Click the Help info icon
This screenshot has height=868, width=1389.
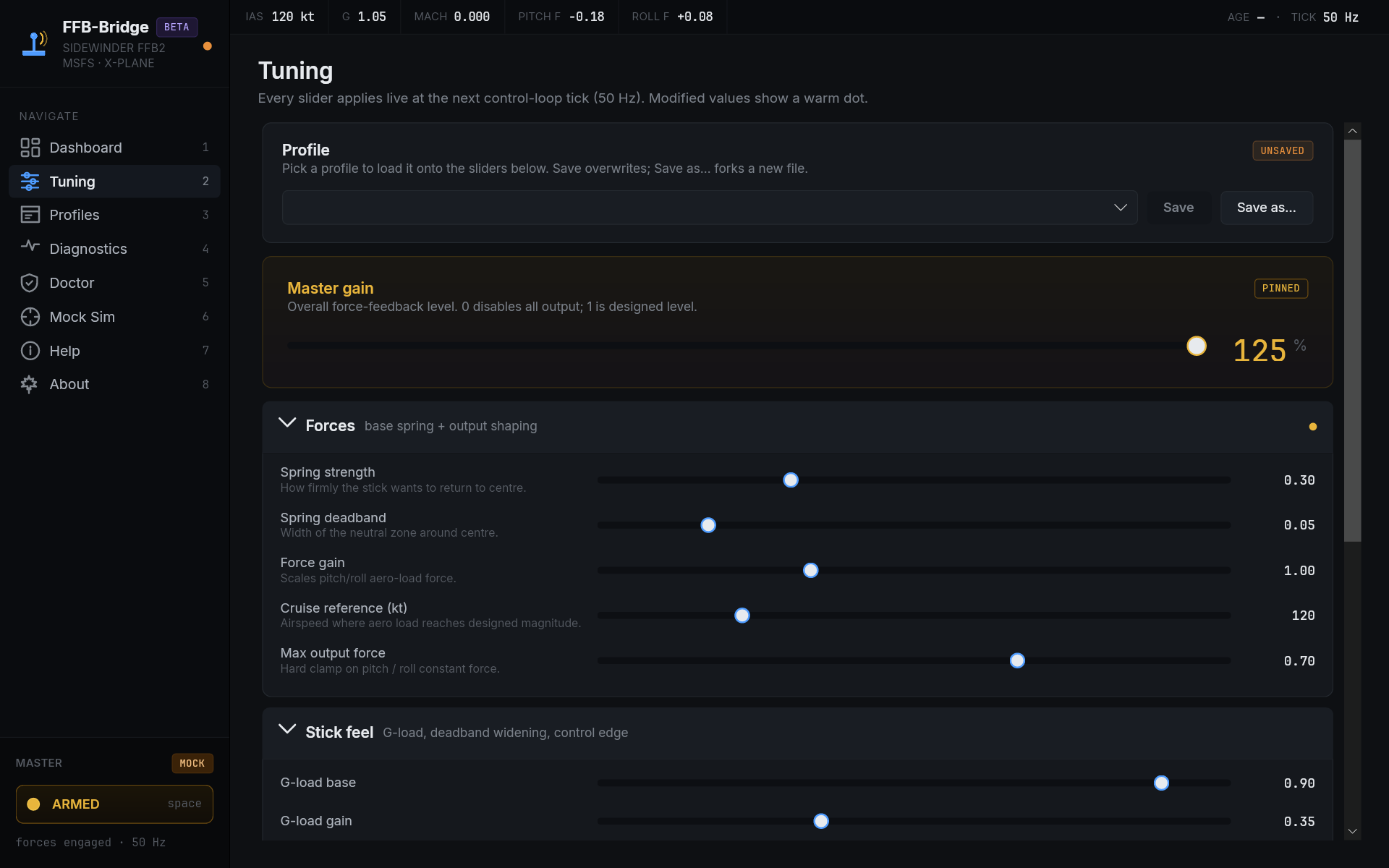[30, 351]
